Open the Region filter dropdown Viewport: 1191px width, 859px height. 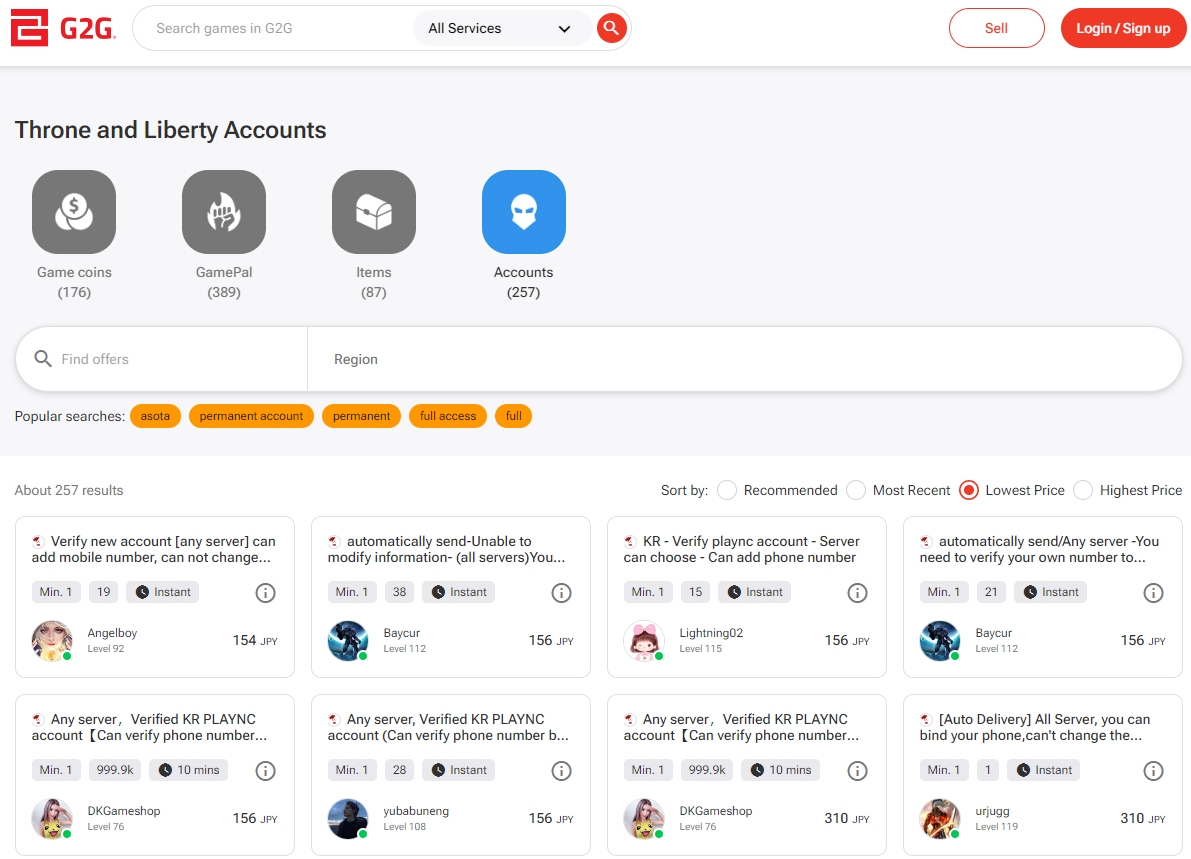coord(744,358)
